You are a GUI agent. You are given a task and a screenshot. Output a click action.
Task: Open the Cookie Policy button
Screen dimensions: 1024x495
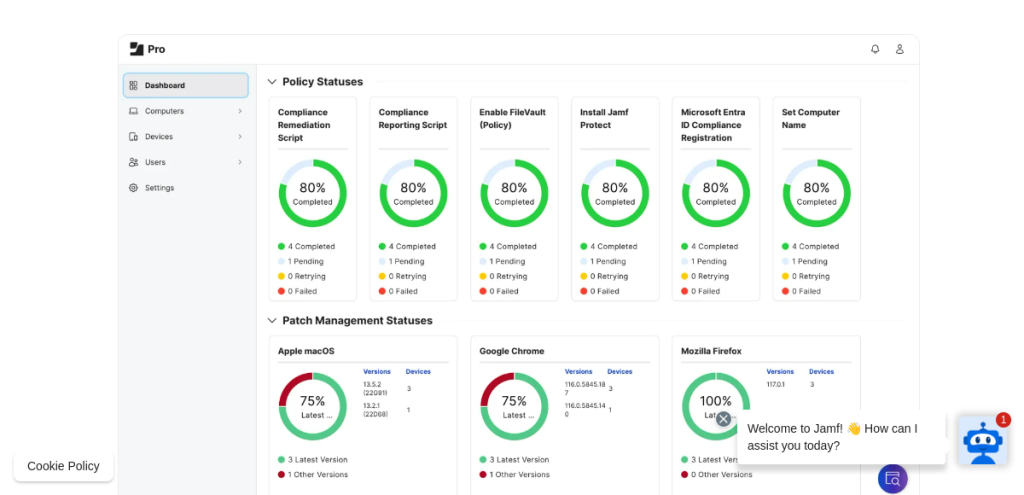tap(63, 466)
